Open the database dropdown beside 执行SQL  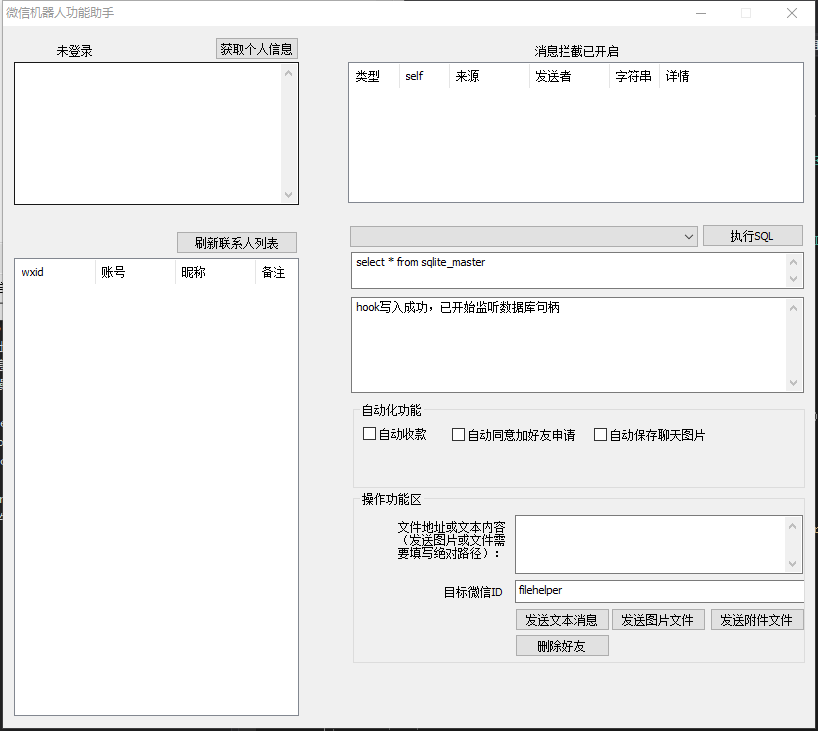pyautogui.click(x=524, y=236)
